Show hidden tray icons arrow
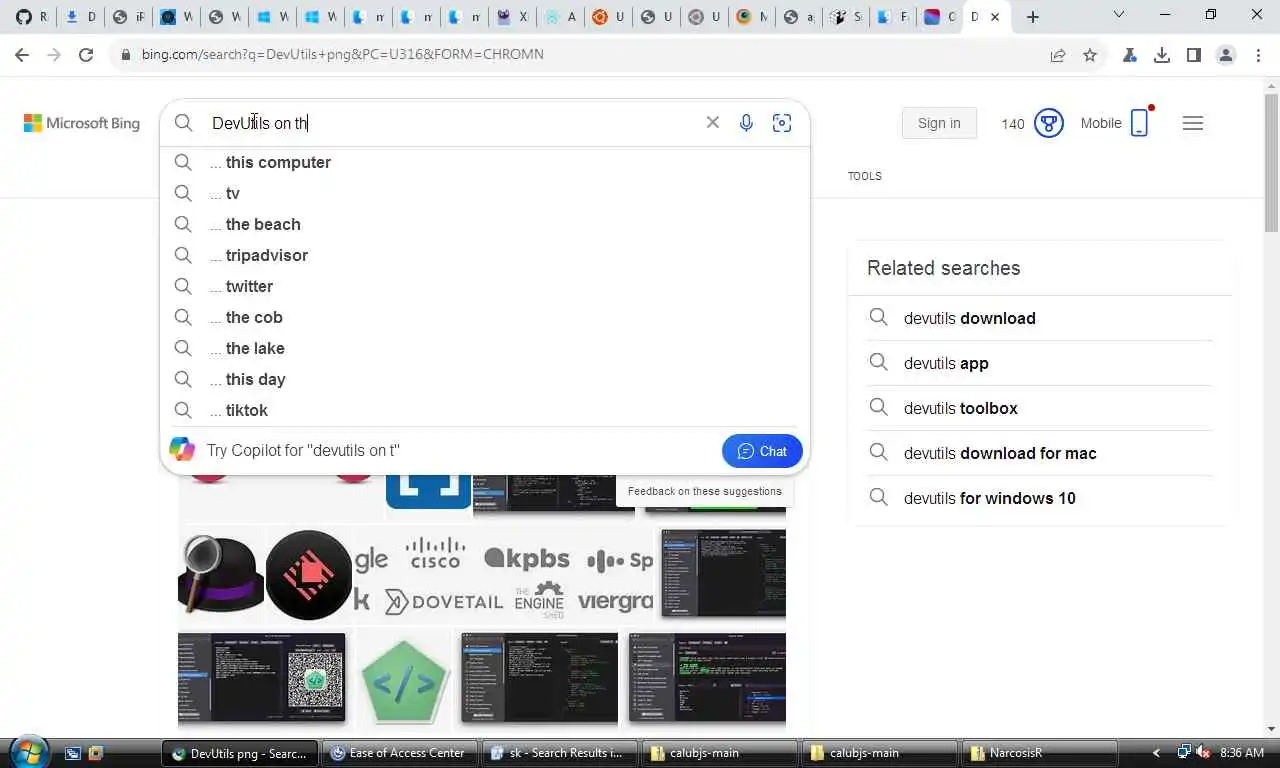Image resolution: width=1280 pixels, height=768 pixels. [x=1157, y=753]
